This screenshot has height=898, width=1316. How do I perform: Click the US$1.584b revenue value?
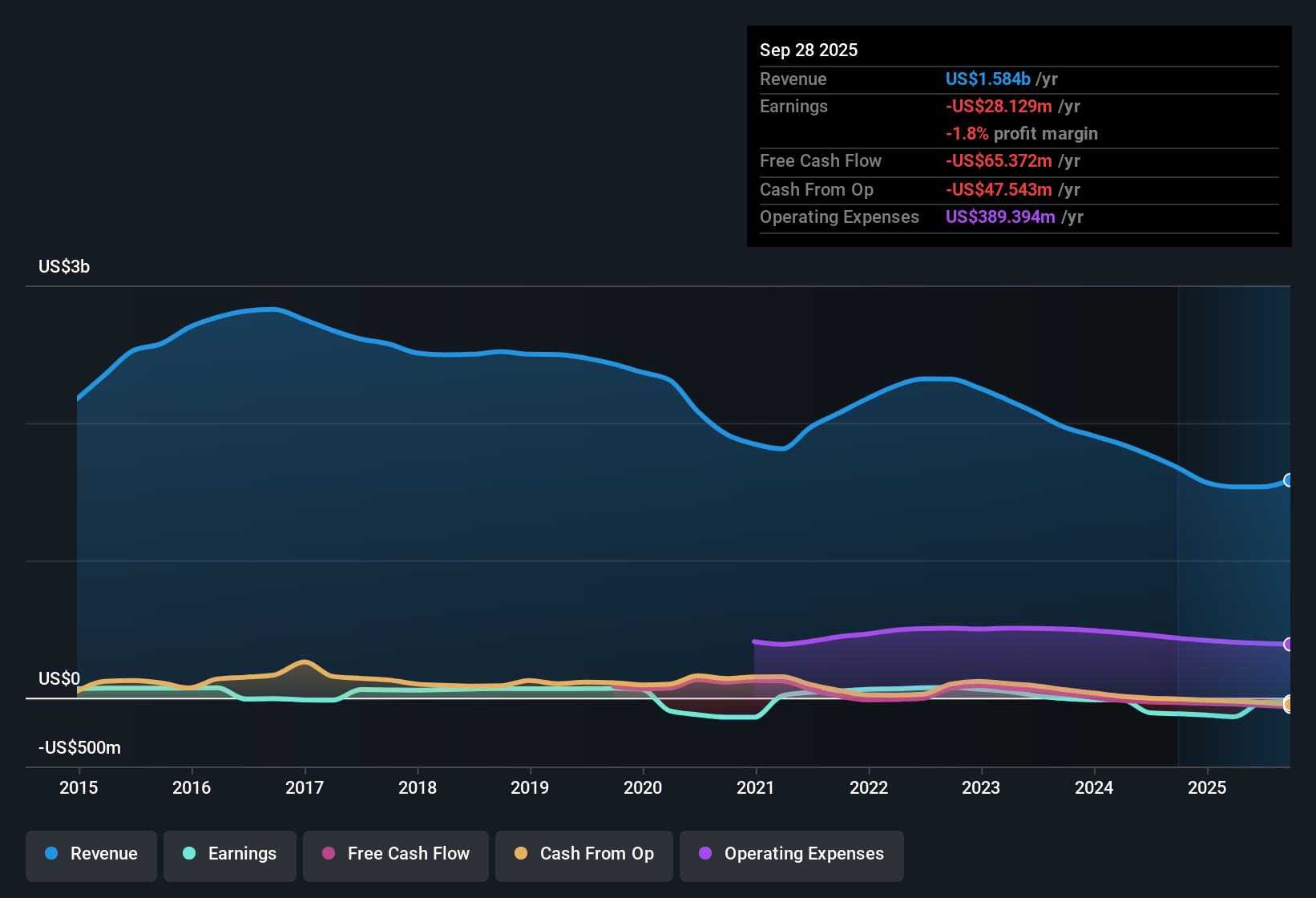point(987,79)
